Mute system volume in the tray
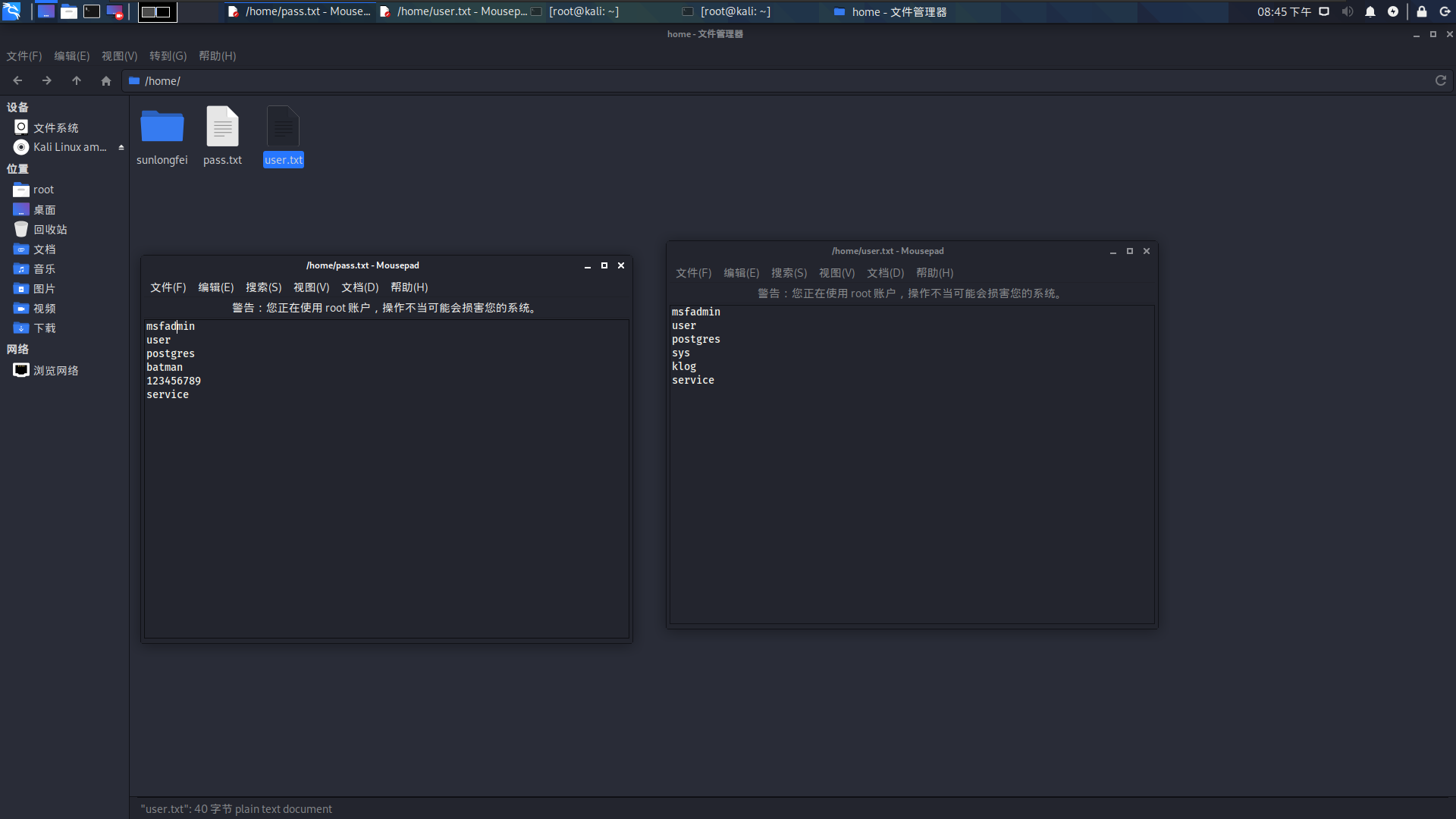Image resolution: width=1456 pixels, height=819 pixels. point(1347,11)
